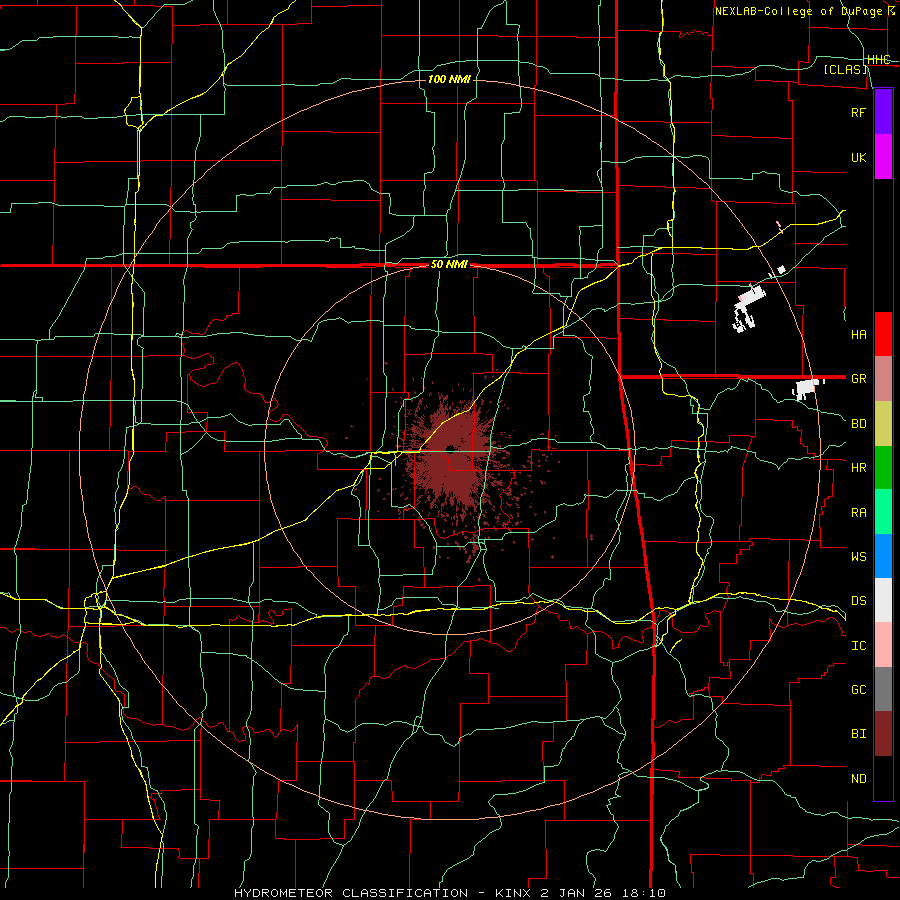Viewport: 900px width, 900px height.
Task: Click the HR legend label
Action: point(859,468)
